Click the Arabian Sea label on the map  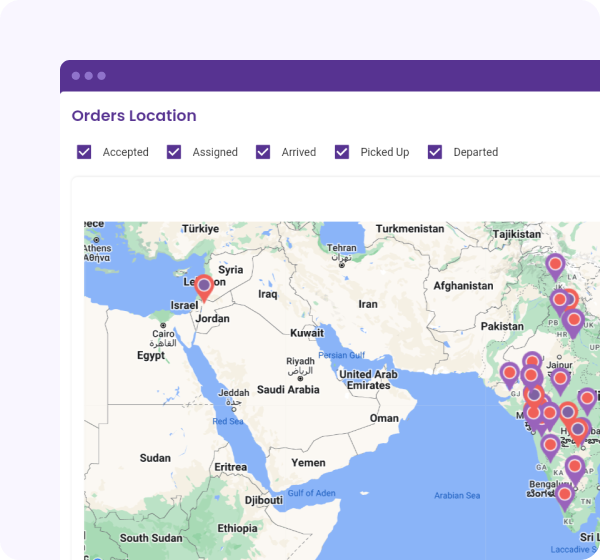[x=457, y=495]
